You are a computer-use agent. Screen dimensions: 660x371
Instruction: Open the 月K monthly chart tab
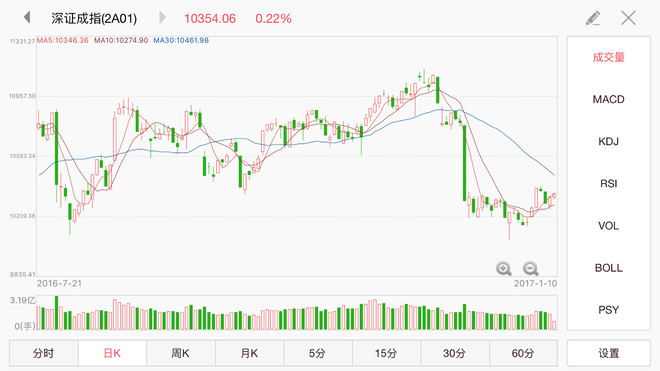pyautogui.click(x=250, y=353)
